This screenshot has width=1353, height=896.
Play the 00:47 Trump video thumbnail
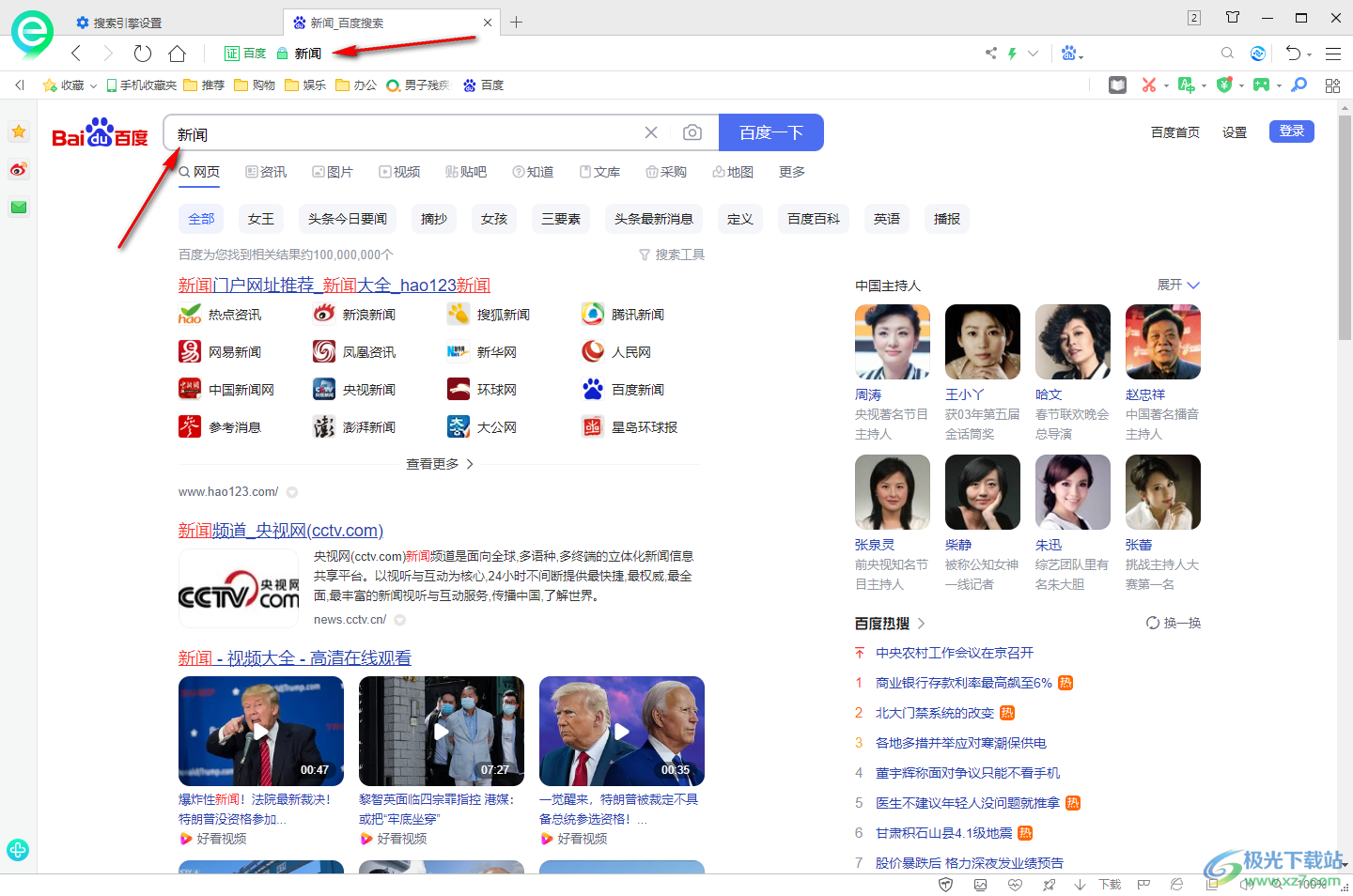coord(261,731)
